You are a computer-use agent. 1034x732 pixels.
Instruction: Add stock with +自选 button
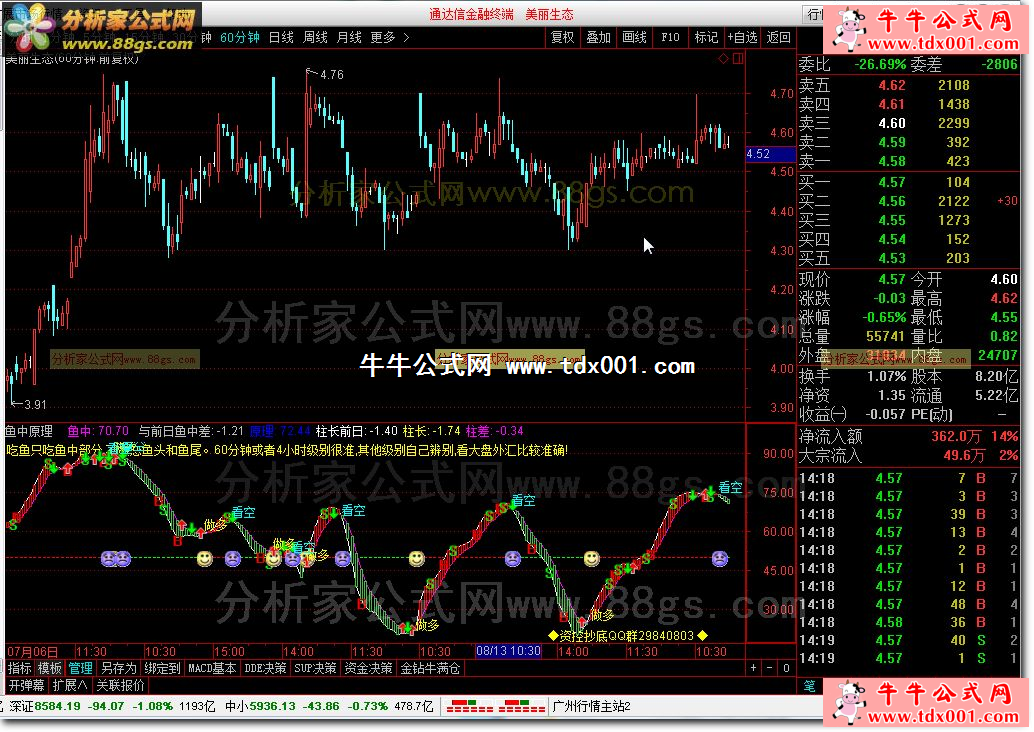click(x=741, y=38)
